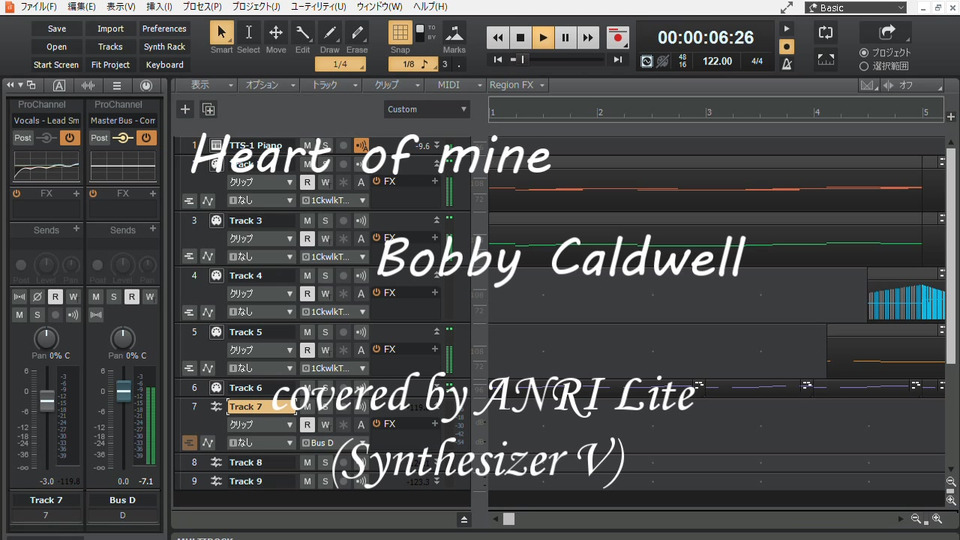Image resolution: width=960 pixels, height=540 pixels.
Task: Pause the transport
Action: point(565,37)
